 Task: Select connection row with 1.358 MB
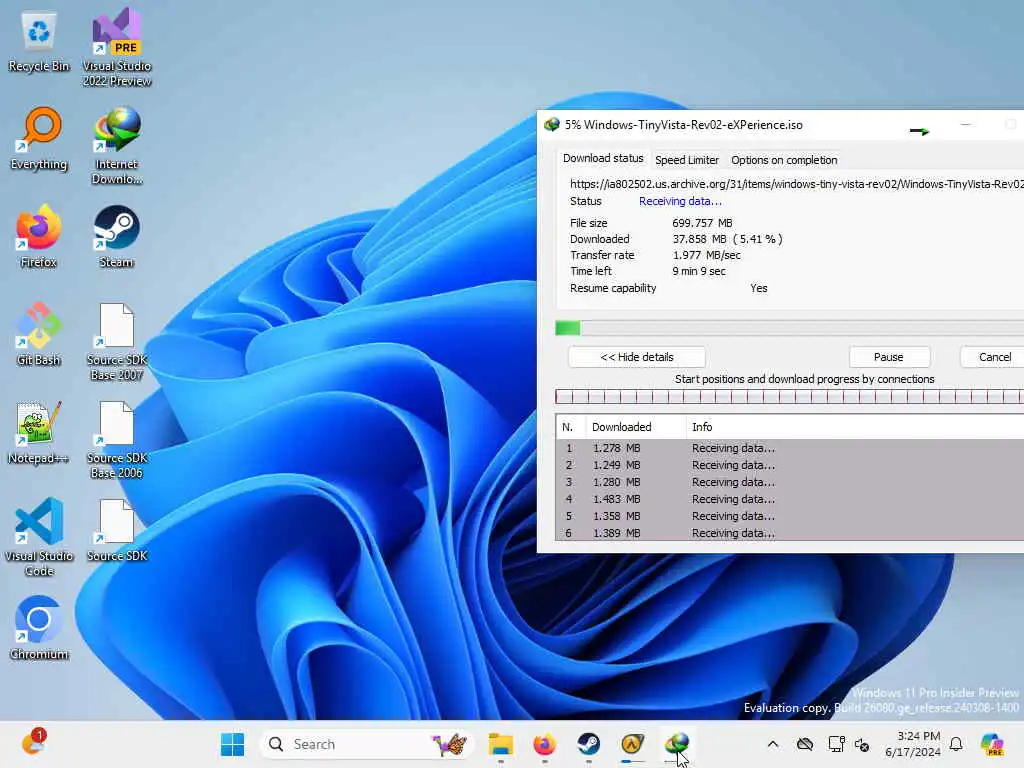pos(790,516)
